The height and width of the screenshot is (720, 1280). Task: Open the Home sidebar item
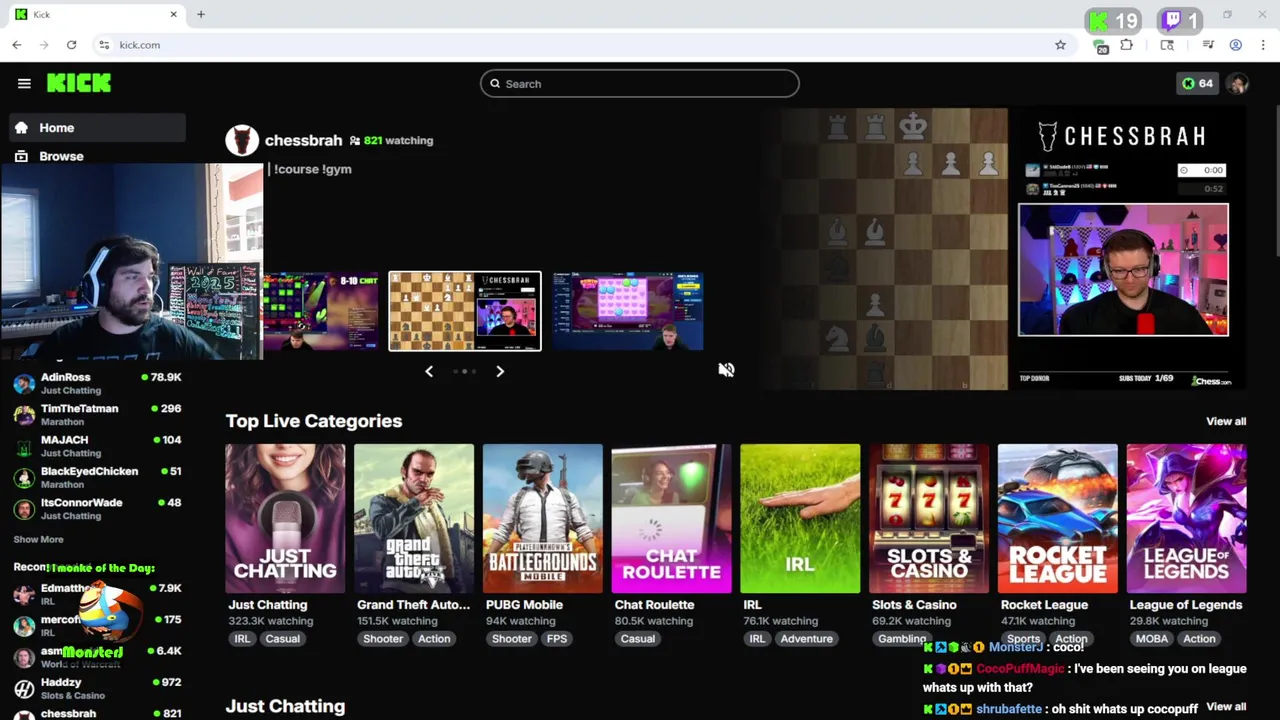pos(98,128)
